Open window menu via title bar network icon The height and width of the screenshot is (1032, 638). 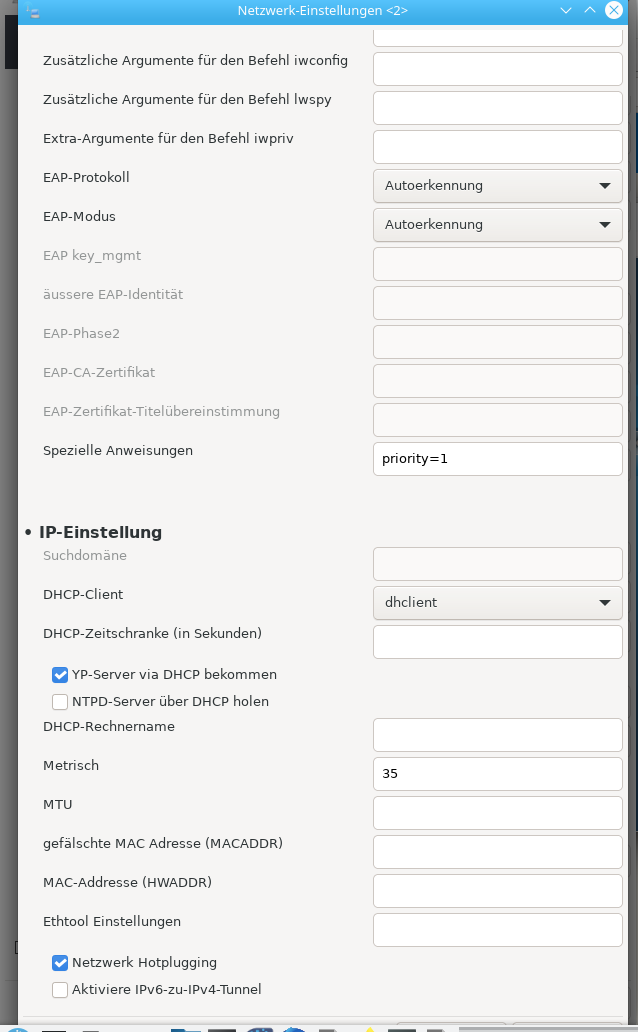(x=33, y=11)
